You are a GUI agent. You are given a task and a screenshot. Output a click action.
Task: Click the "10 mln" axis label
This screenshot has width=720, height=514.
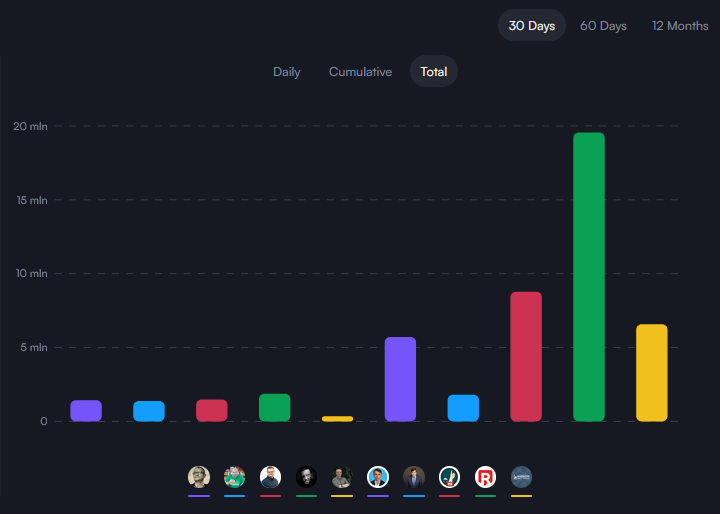[x=31, y=273]
